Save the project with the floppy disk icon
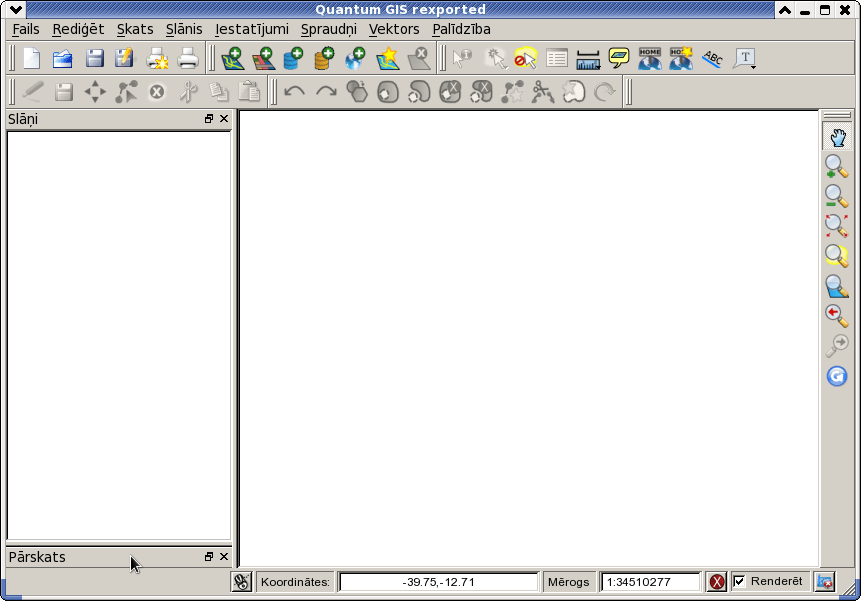This screenshot has width=861, height=601. click(94, 58)
